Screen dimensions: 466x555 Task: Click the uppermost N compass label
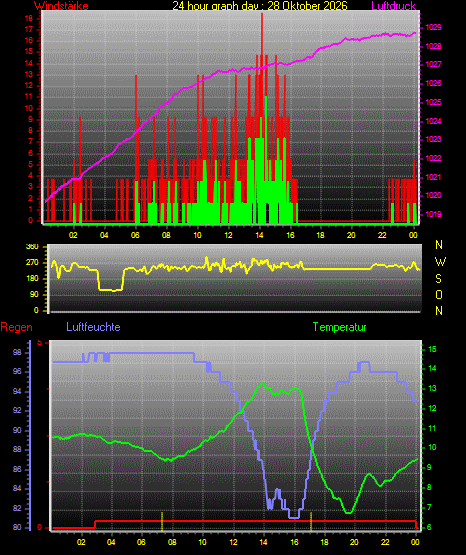(x=439, y=245)
